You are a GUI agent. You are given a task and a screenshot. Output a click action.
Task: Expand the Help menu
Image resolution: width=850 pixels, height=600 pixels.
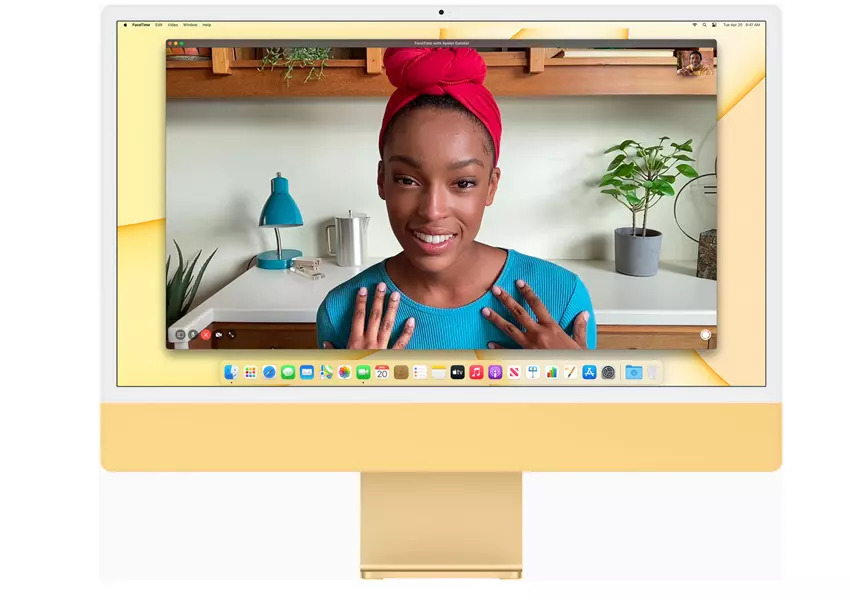point(207,24)
